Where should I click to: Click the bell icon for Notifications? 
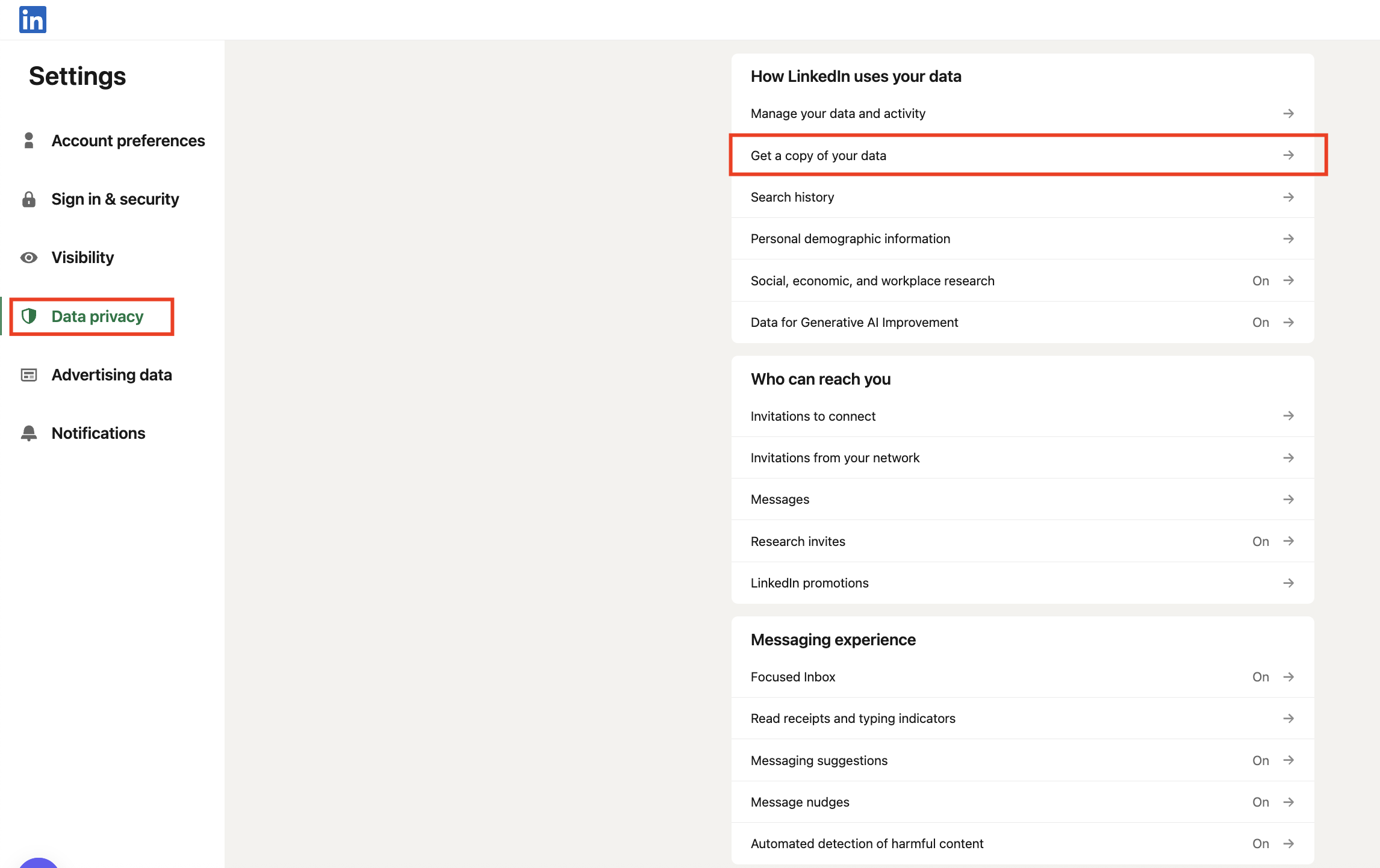coord(29,433)
